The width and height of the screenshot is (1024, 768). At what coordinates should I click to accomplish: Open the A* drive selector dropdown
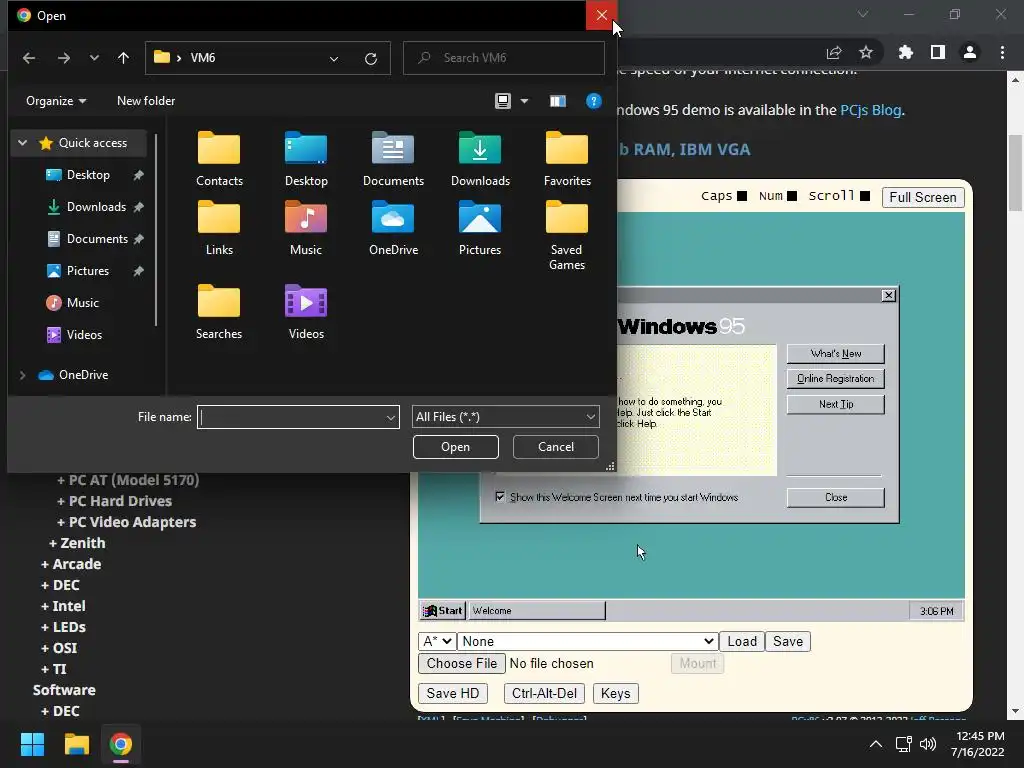coord(437,641)
